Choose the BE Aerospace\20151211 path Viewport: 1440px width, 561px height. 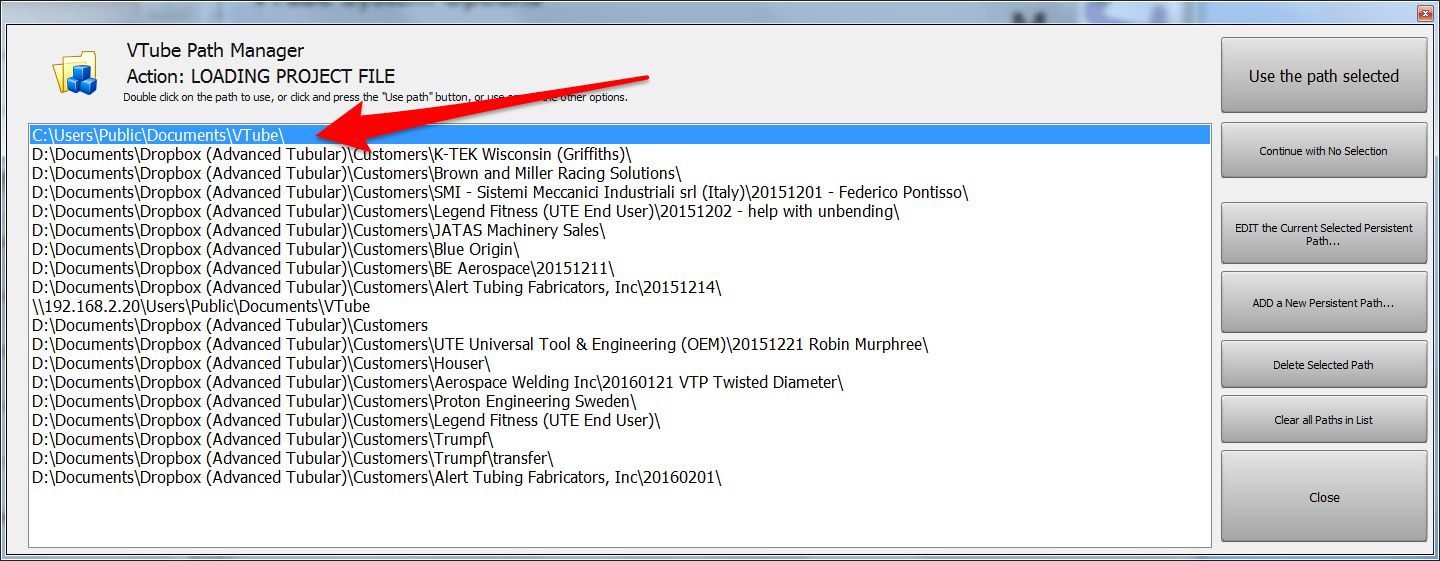point(323,268)
